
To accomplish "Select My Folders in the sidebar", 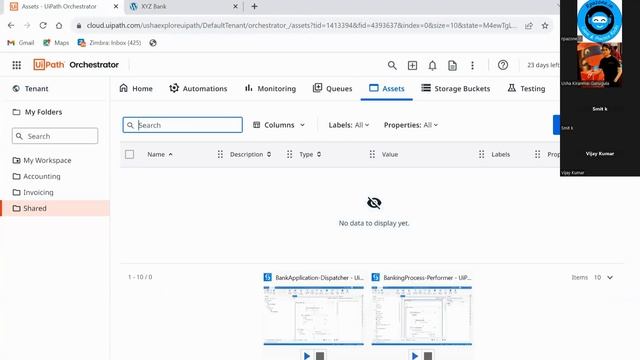I will tap(38, 112).
